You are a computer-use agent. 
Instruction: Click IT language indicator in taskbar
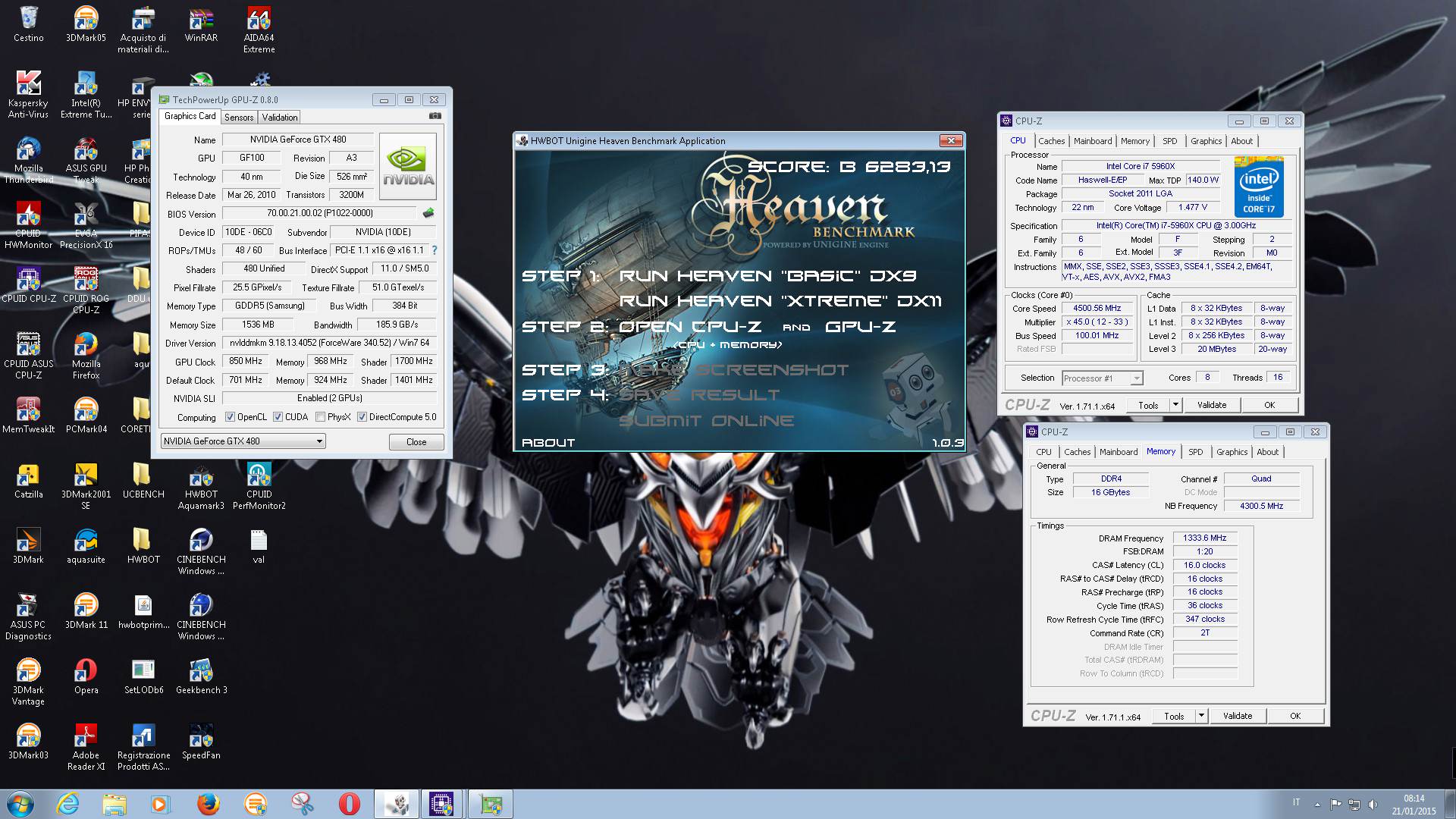click(x=1296, y=802)
